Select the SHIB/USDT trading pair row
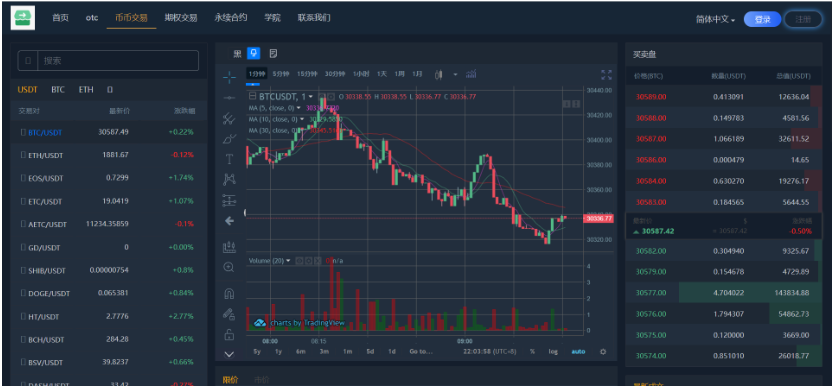The height and width of the screenshot is (386, 833). pyautogui.click(x=108, y=270)
